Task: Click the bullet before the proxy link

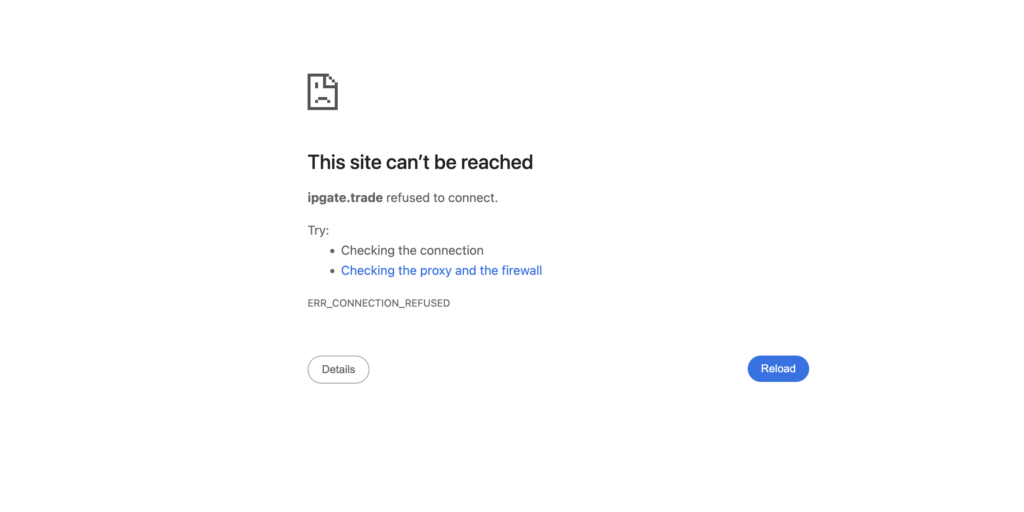Action: [331, 271]
